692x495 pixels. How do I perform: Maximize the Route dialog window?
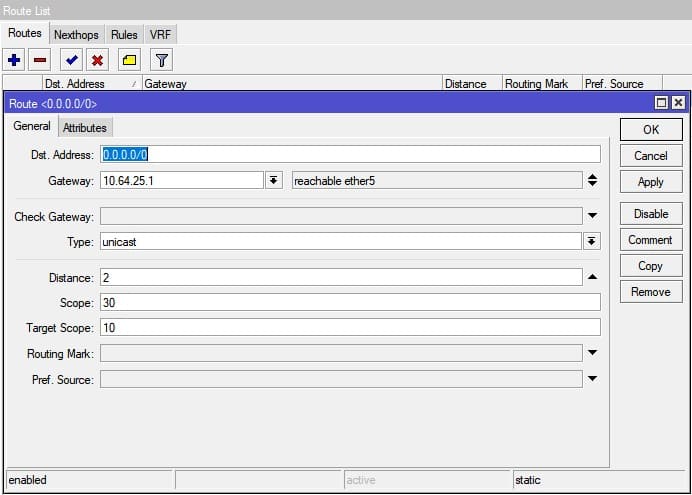[661, 103]
